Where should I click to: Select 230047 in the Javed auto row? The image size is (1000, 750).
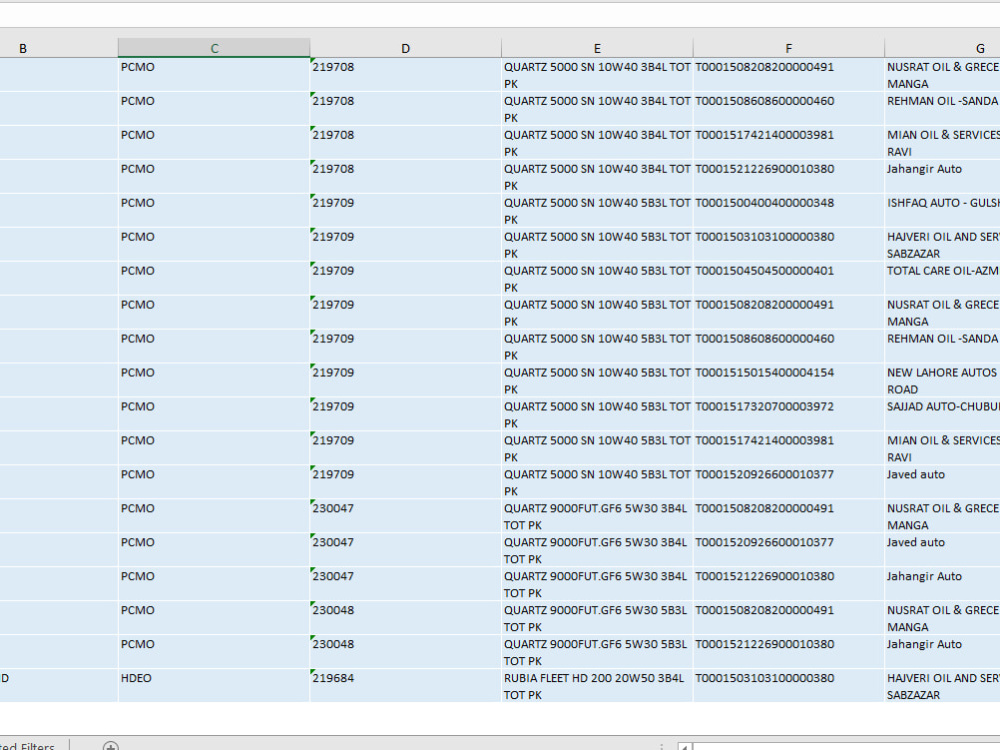[406, 550]
